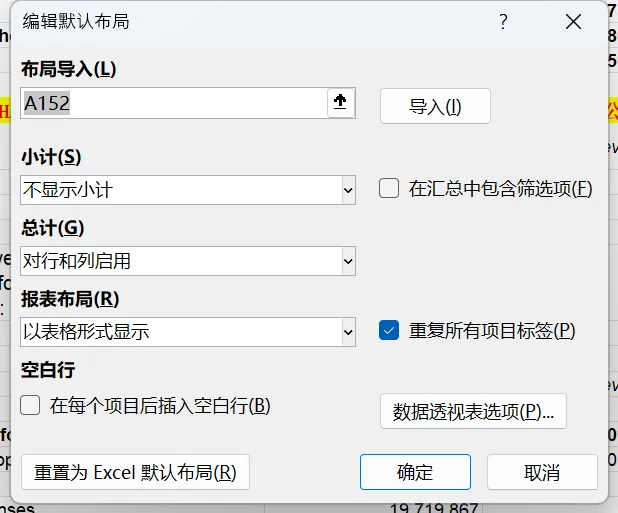Expand the 以表格形式显示 report layout dropdown

pos(188,332)
